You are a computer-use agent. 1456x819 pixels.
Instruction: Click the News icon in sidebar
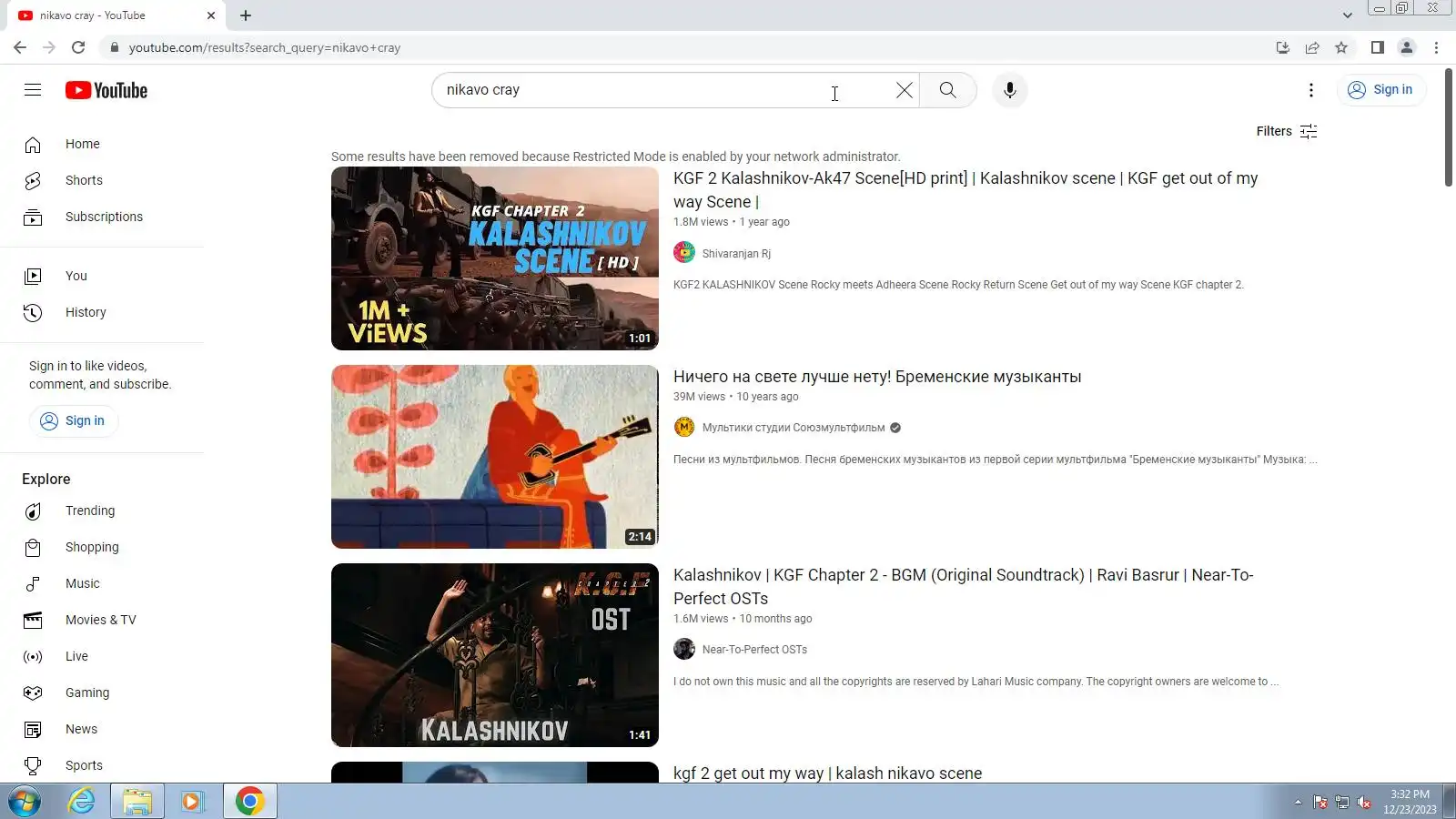pos(33,729)
